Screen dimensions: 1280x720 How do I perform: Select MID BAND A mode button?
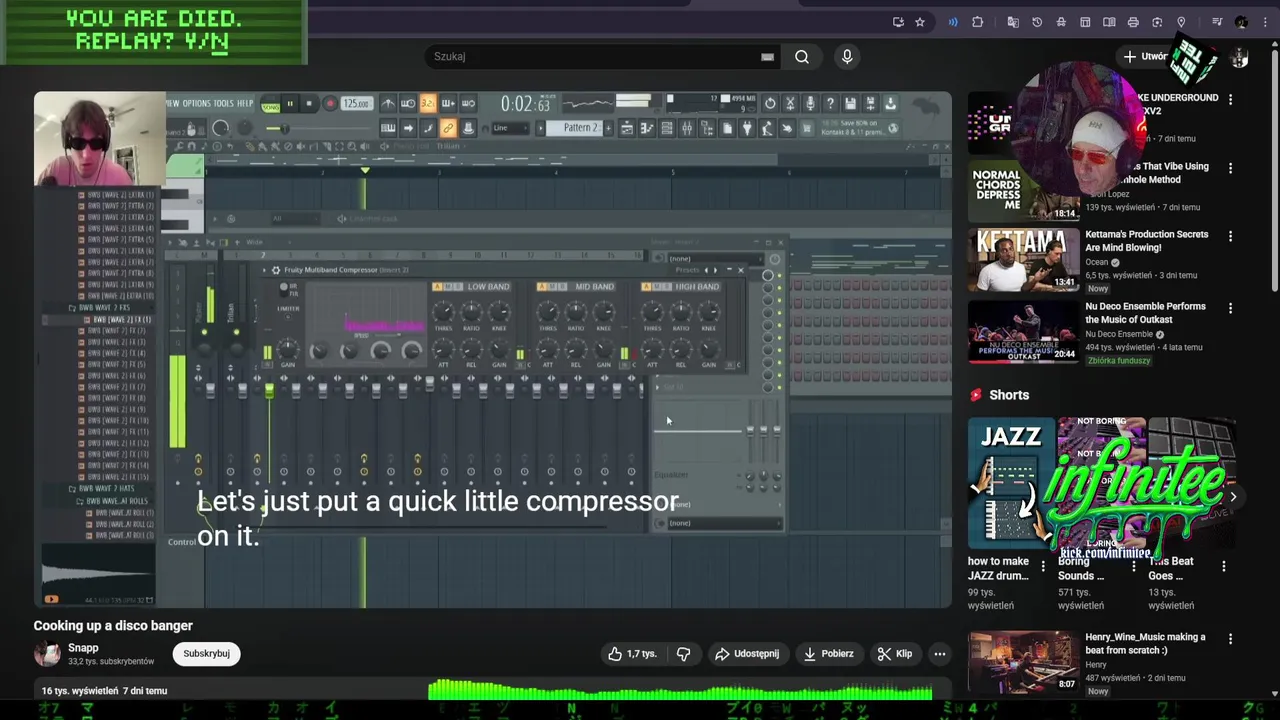(542, 287)
